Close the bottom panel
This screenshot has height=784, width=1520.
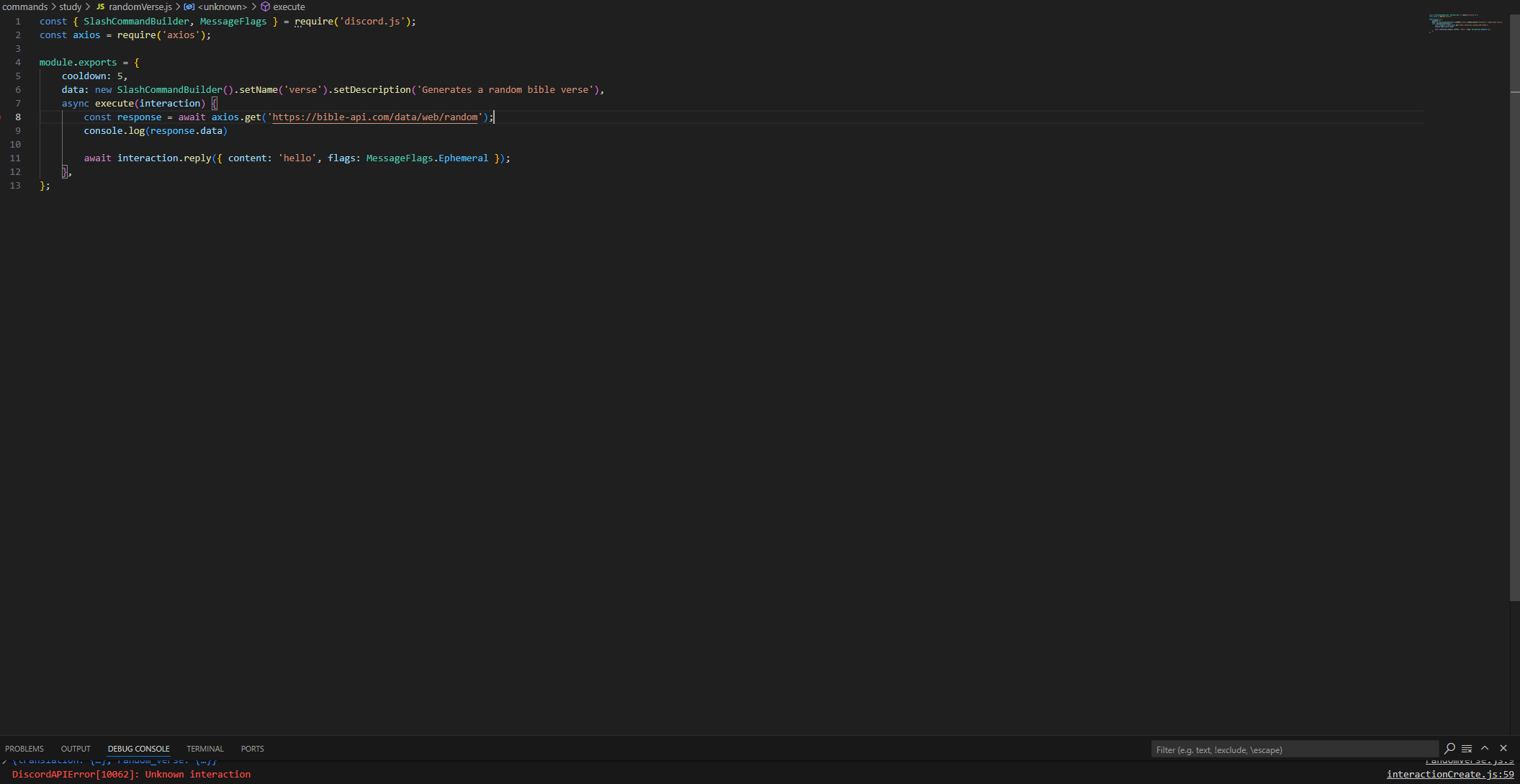tap(1503, 749)
